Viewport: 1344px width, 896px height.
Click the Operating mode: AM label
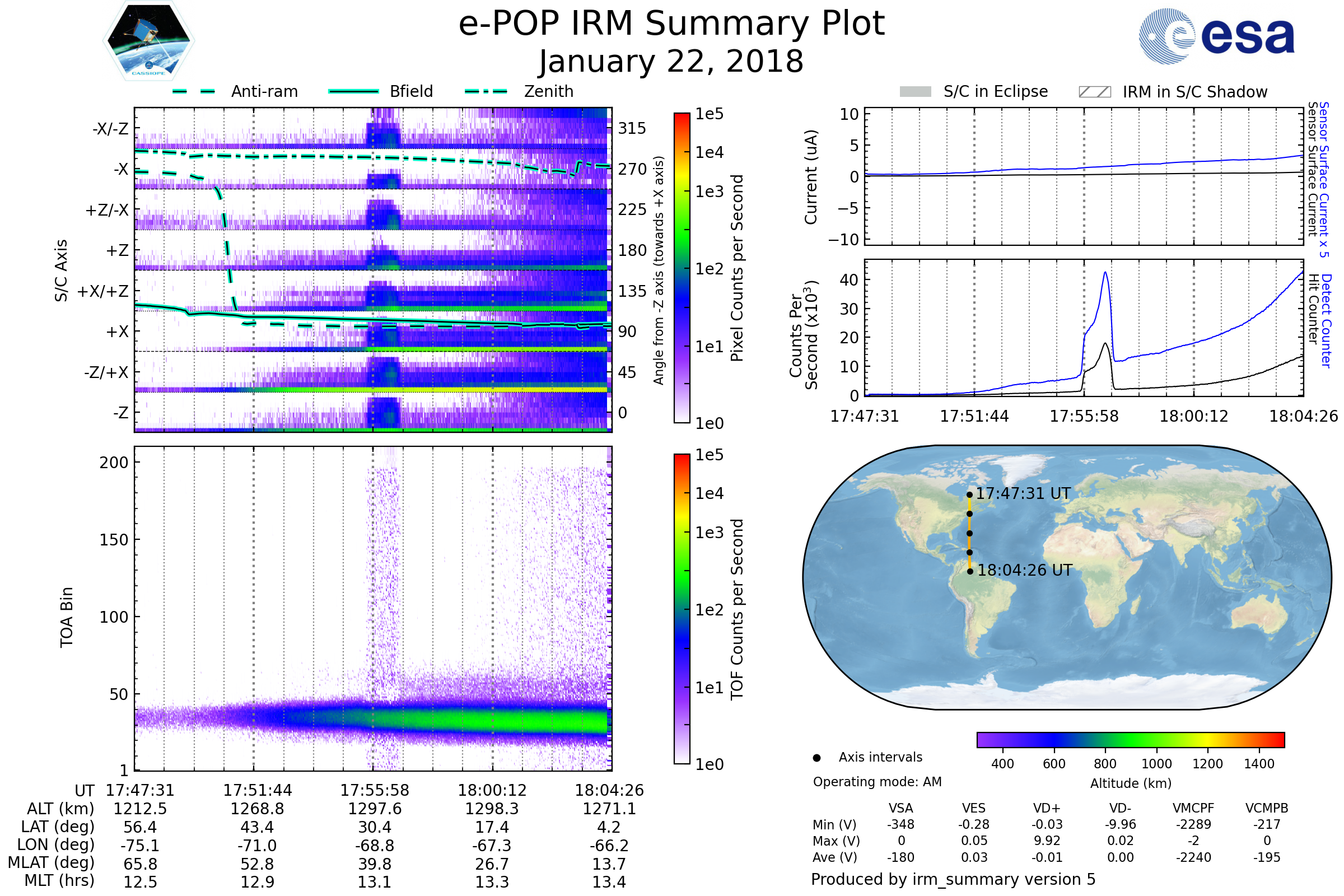coord(877,782)
